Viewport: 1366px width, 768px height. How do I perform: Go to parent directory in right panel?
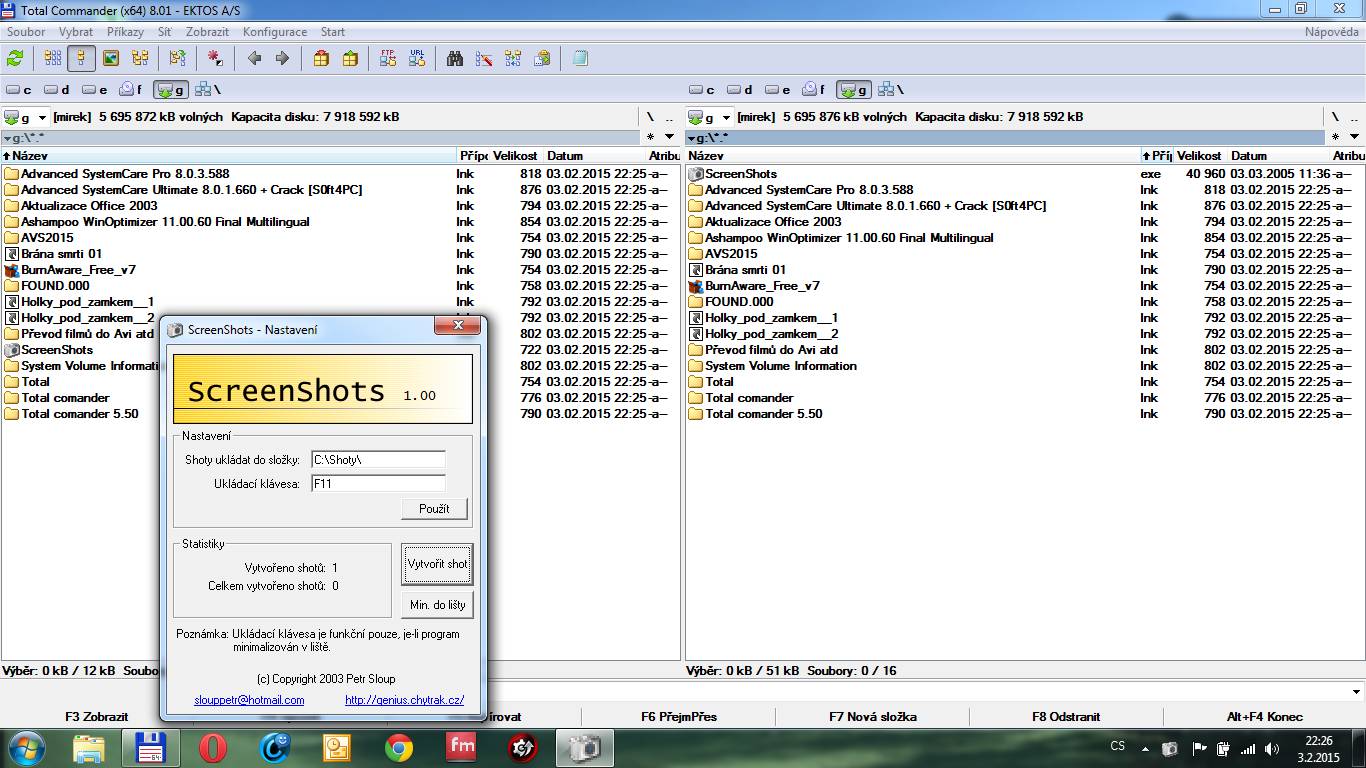[x=1354, y=117]
